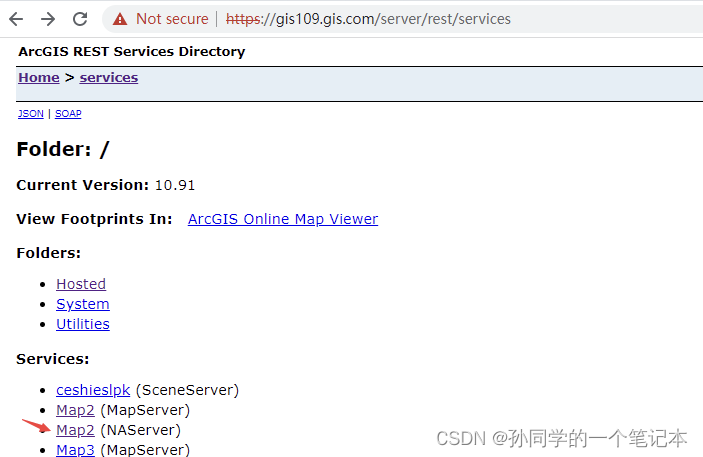703x457 pixels.
Task: Go back with the browser back arrow
Action: pyautogui.click(x=16, y=19)
